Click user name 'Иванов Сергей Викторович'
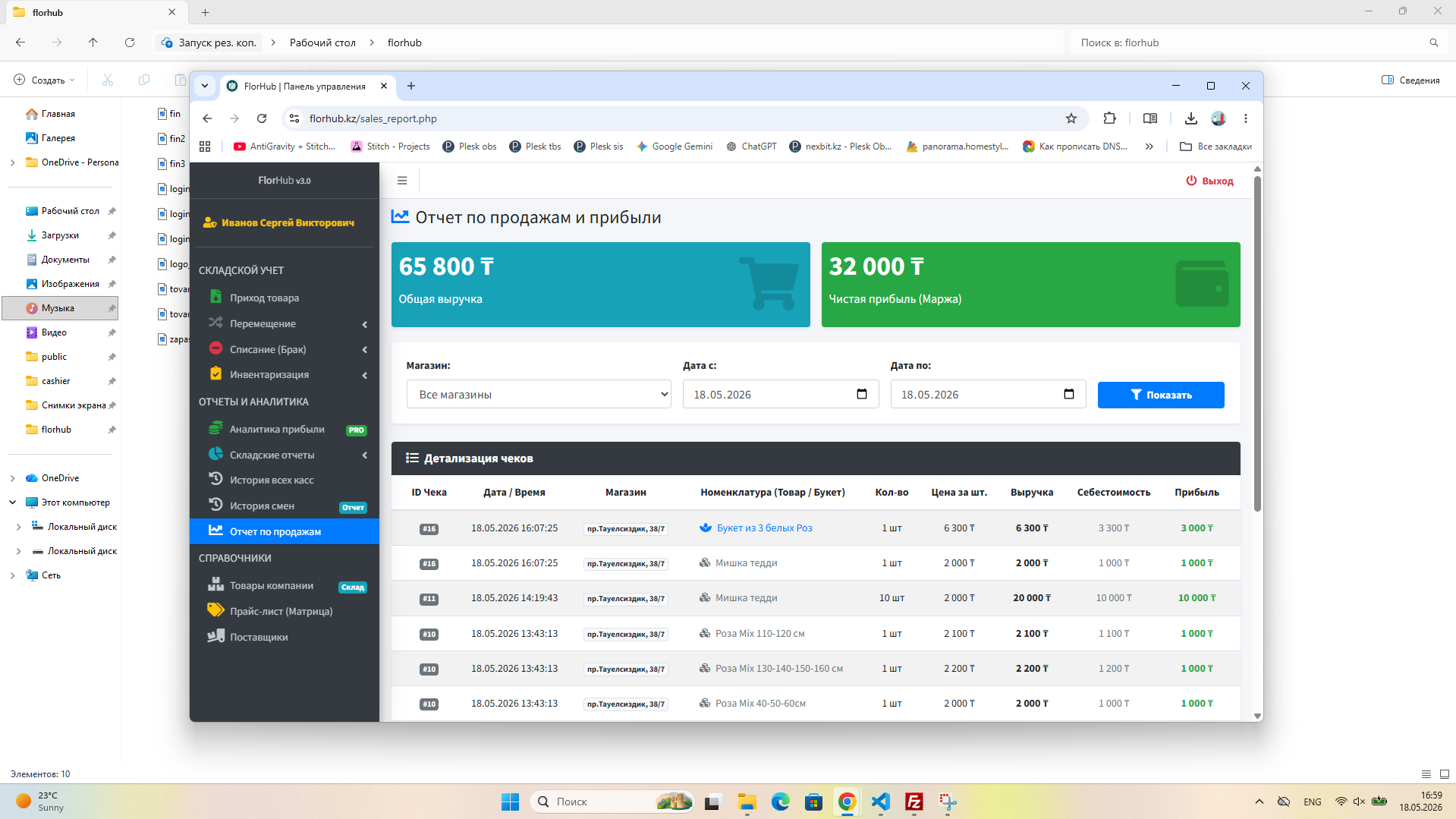 pos(288,222)
